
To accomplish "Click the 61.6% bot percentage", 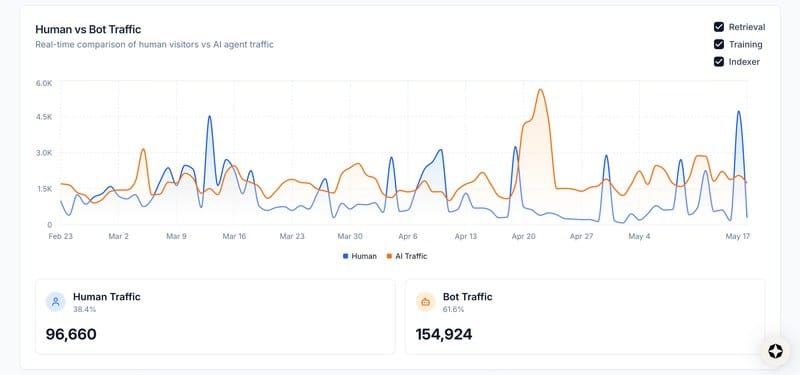I will click(x=454, y=309).
